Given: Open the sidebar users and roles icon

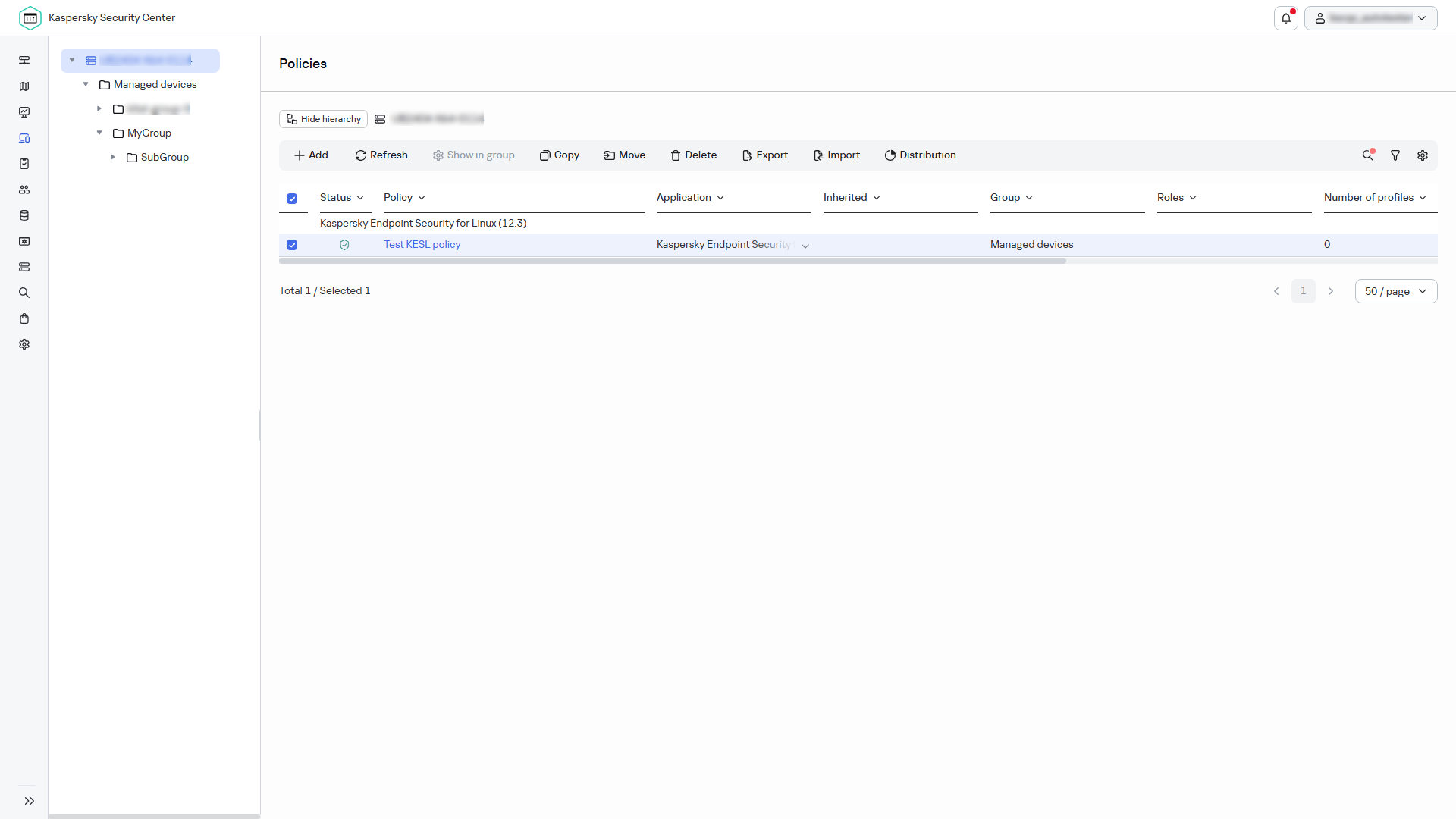Looking at the screenshot, I should click(x=24, y=190).
